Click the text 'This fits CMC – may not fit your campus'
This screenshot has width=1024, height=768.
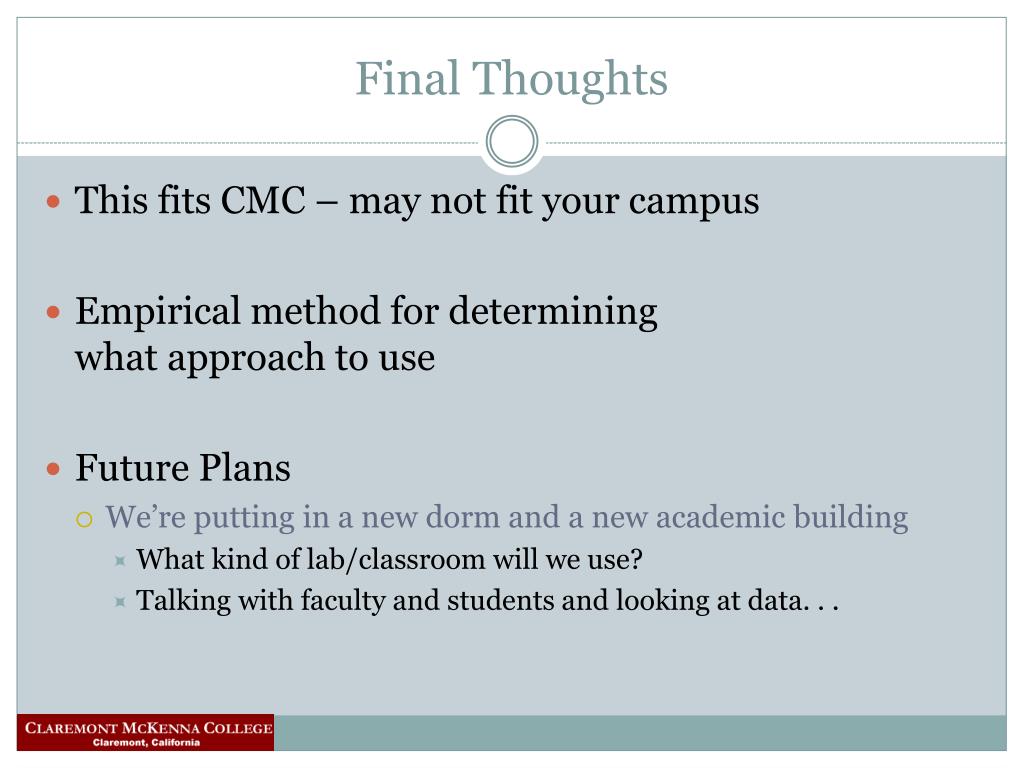coord(417,200)
